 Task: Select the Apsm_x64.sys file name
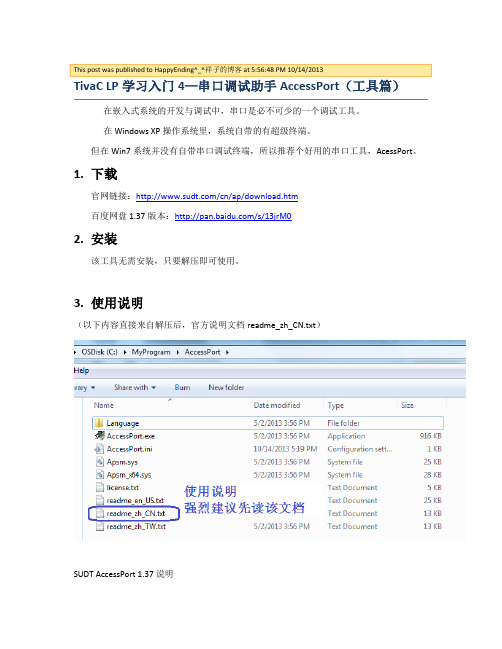point(129,475)
